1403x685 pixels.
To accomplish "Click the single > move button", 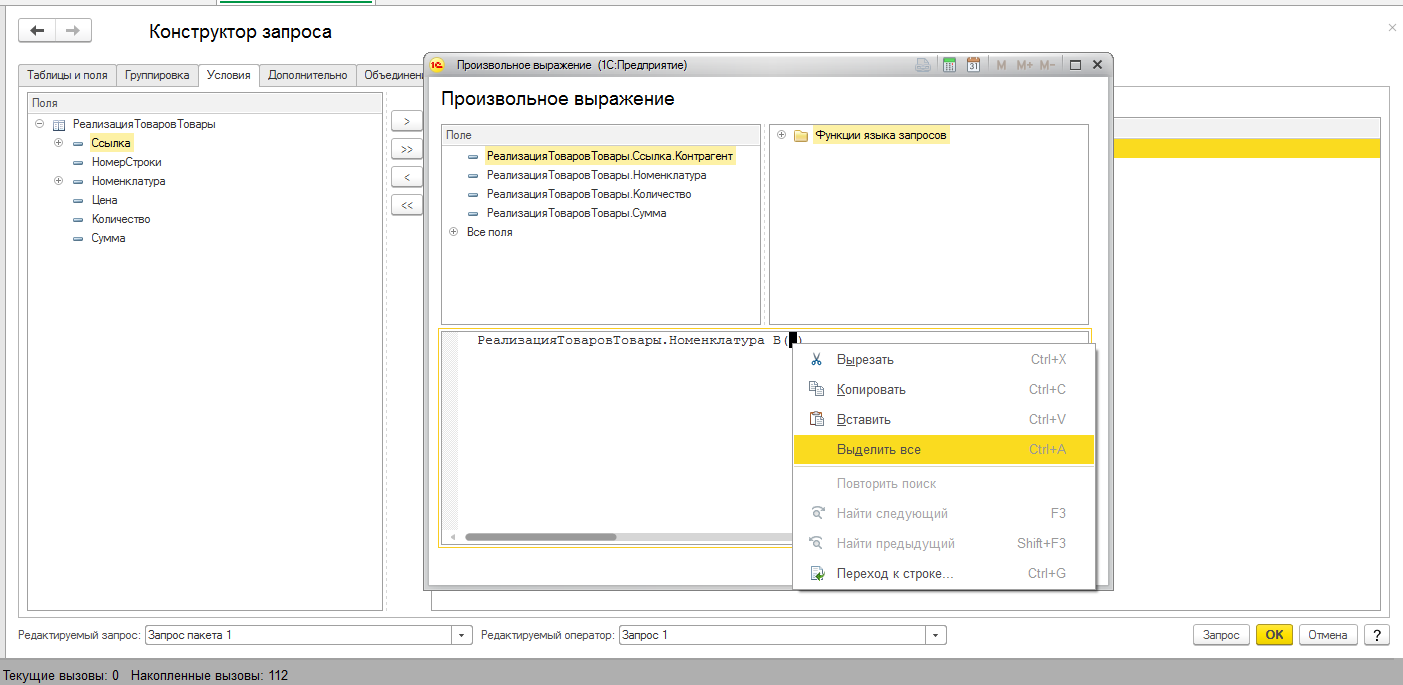I will 406,121.
